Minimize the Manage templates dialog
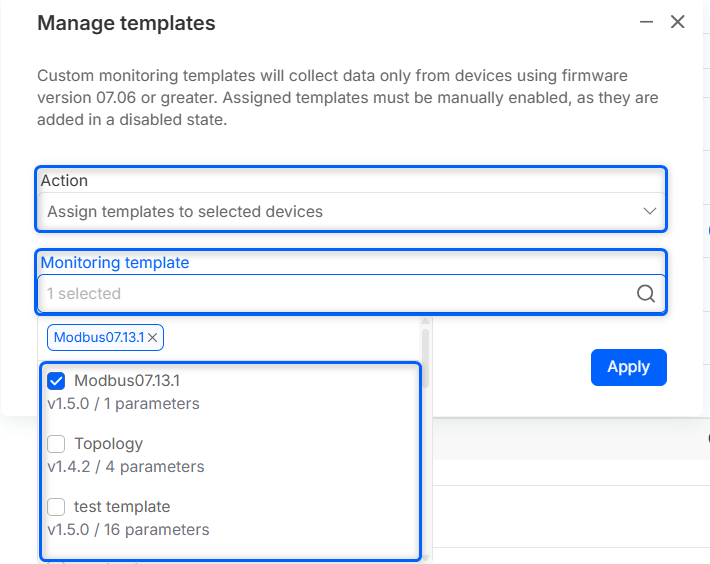710x564 pixels. tap(647, 22)
